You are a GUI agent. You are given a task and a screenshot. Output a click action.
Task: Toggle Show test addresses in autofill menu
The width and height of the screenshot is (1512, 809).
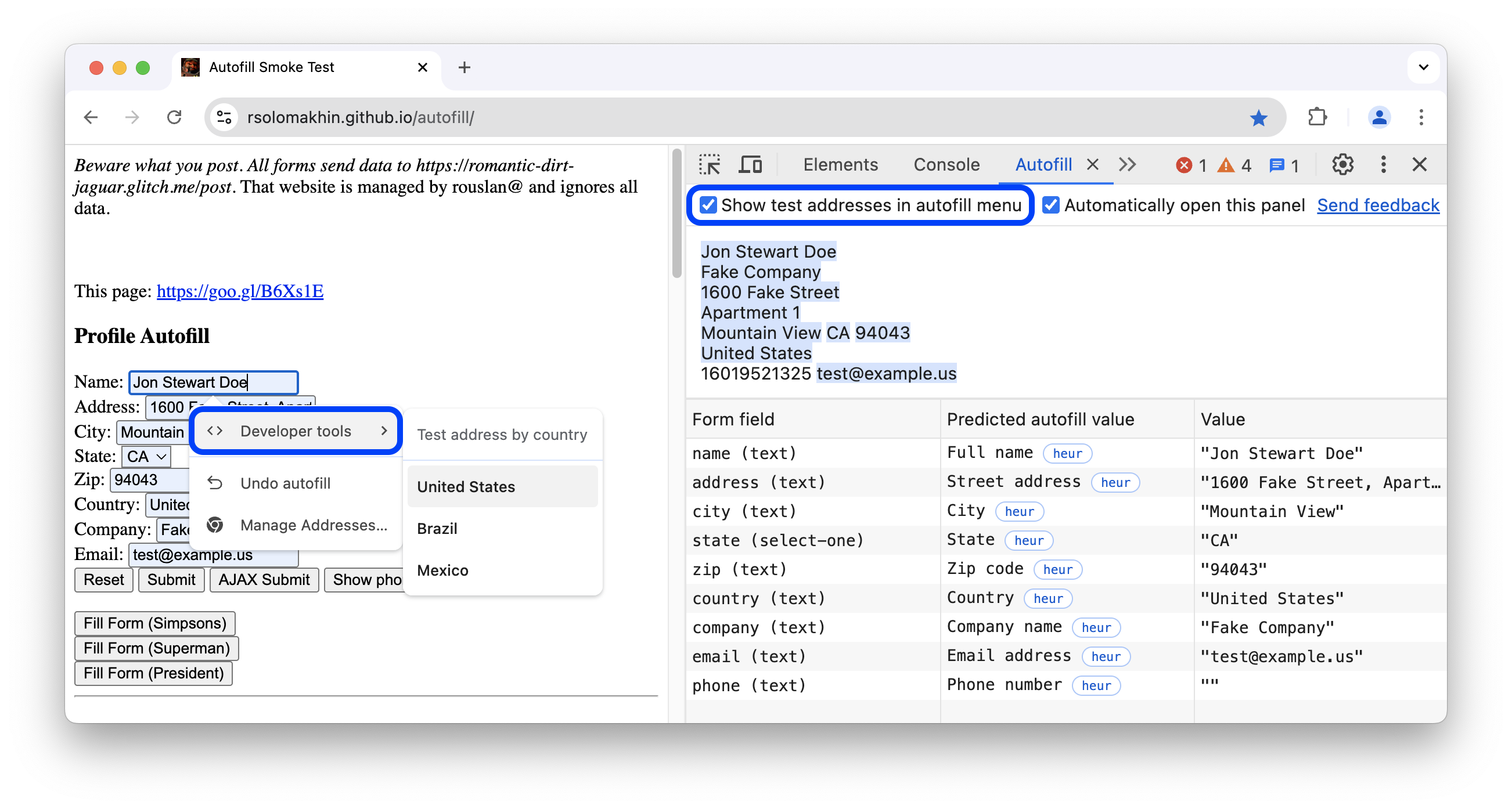point(707,205)
